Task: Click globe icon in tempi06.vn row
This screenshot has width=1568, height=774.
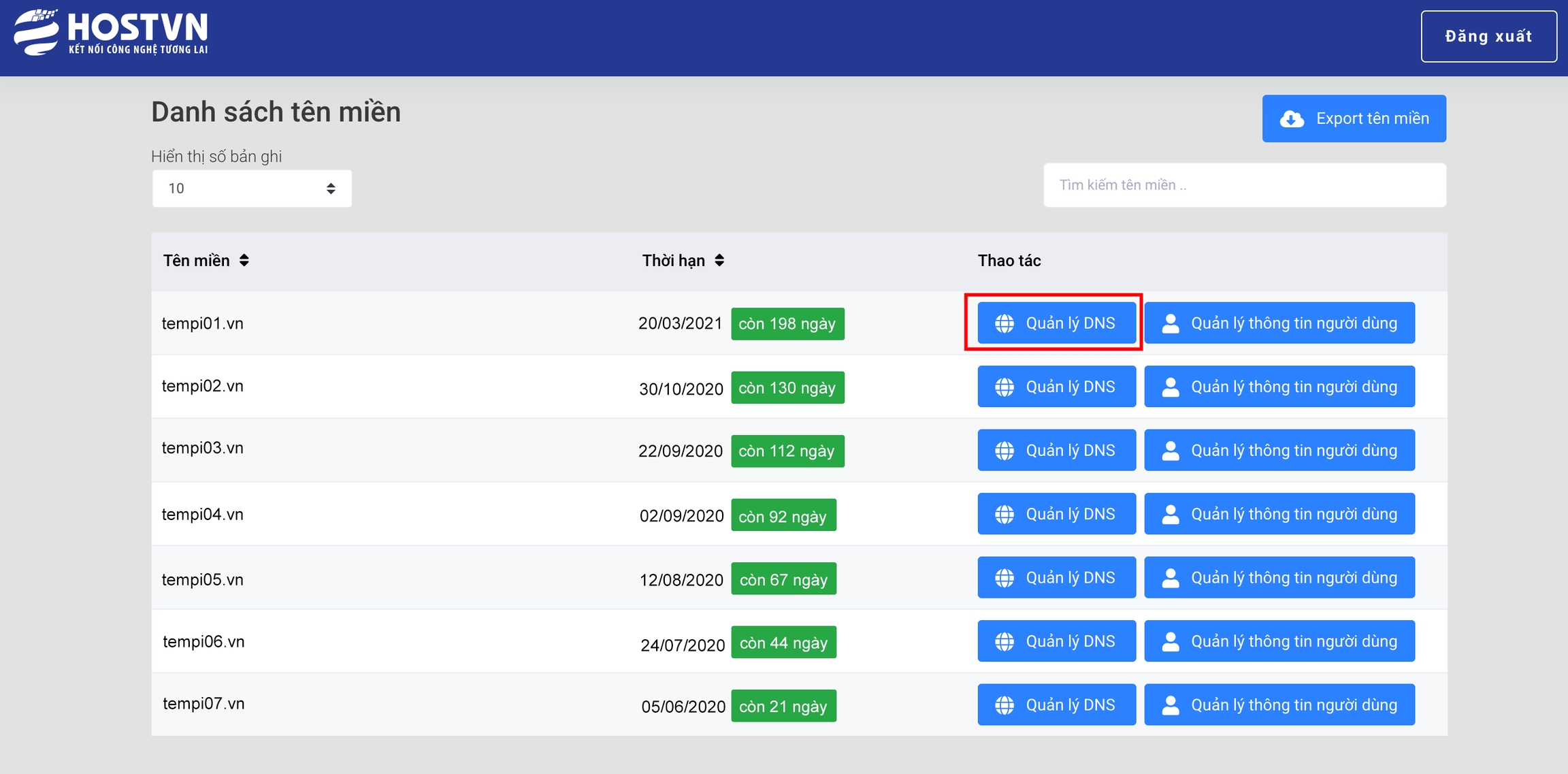Action: coord(1004,642)
